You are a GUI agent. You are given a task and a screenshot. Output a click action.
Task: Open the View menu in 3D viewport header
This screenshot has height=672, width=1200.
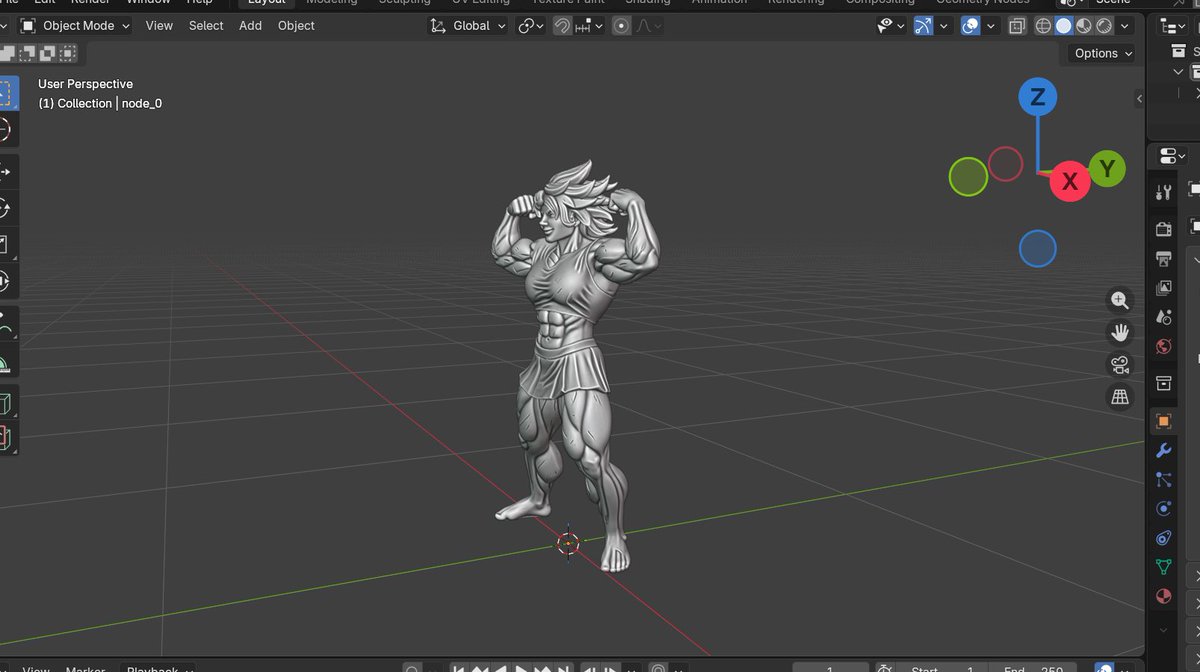159,26
